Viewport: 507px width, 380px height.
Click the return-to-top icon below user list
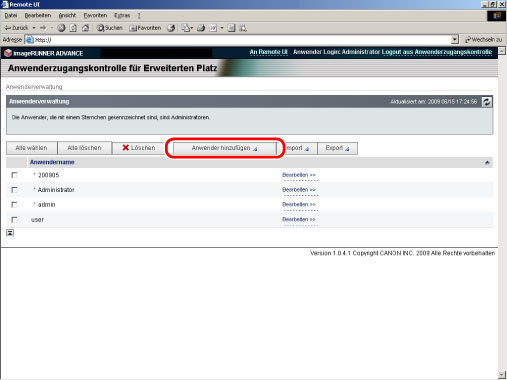click(10, 233)
